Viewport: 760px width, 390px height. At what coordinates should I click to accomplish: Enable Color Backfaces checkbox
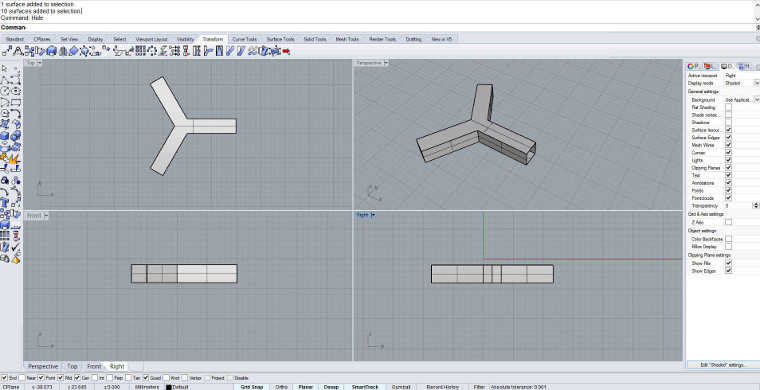[x=728, y=239]
